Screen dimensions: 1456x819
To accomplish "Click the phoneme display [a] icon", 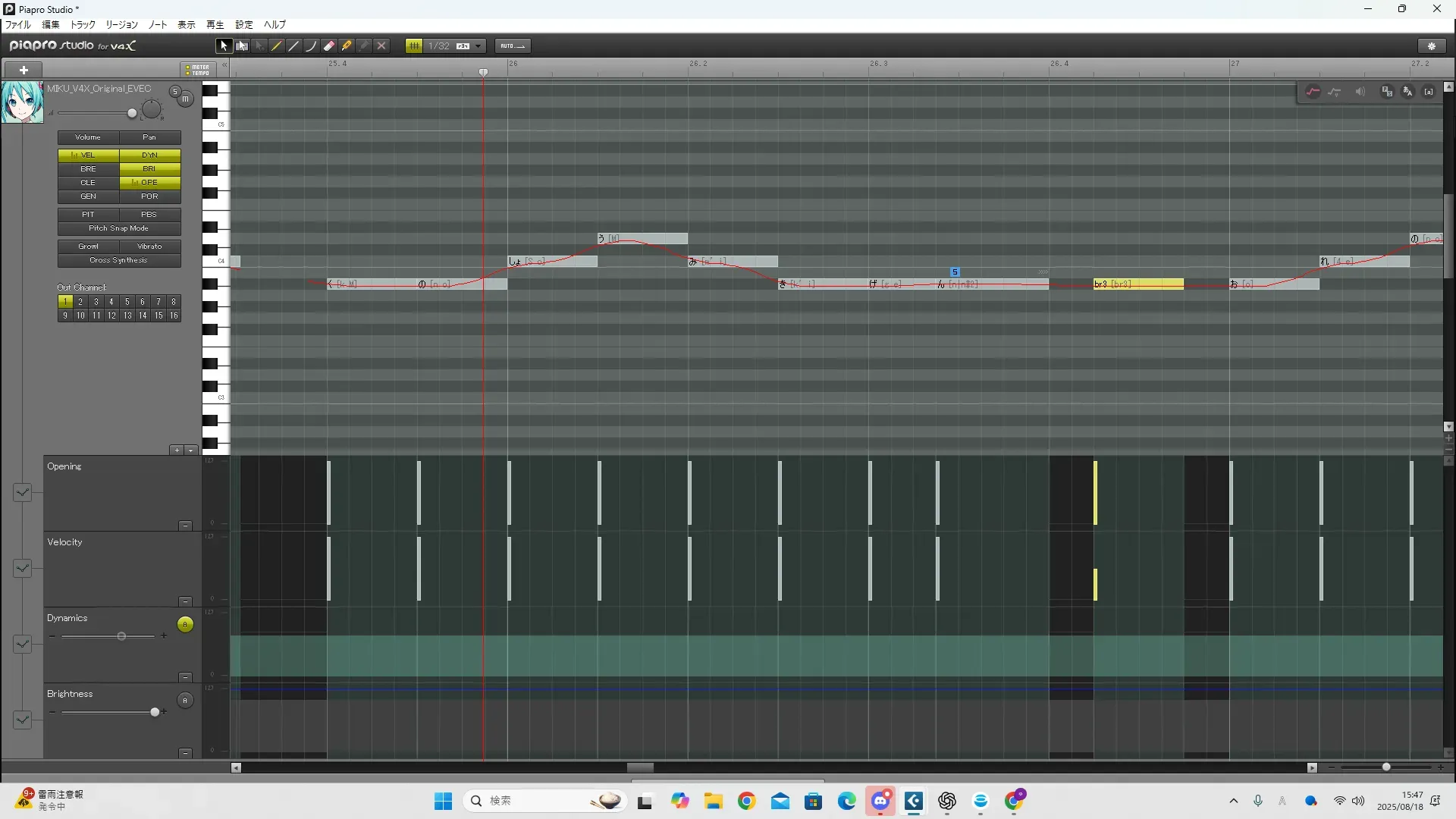I will point(1429,92).
